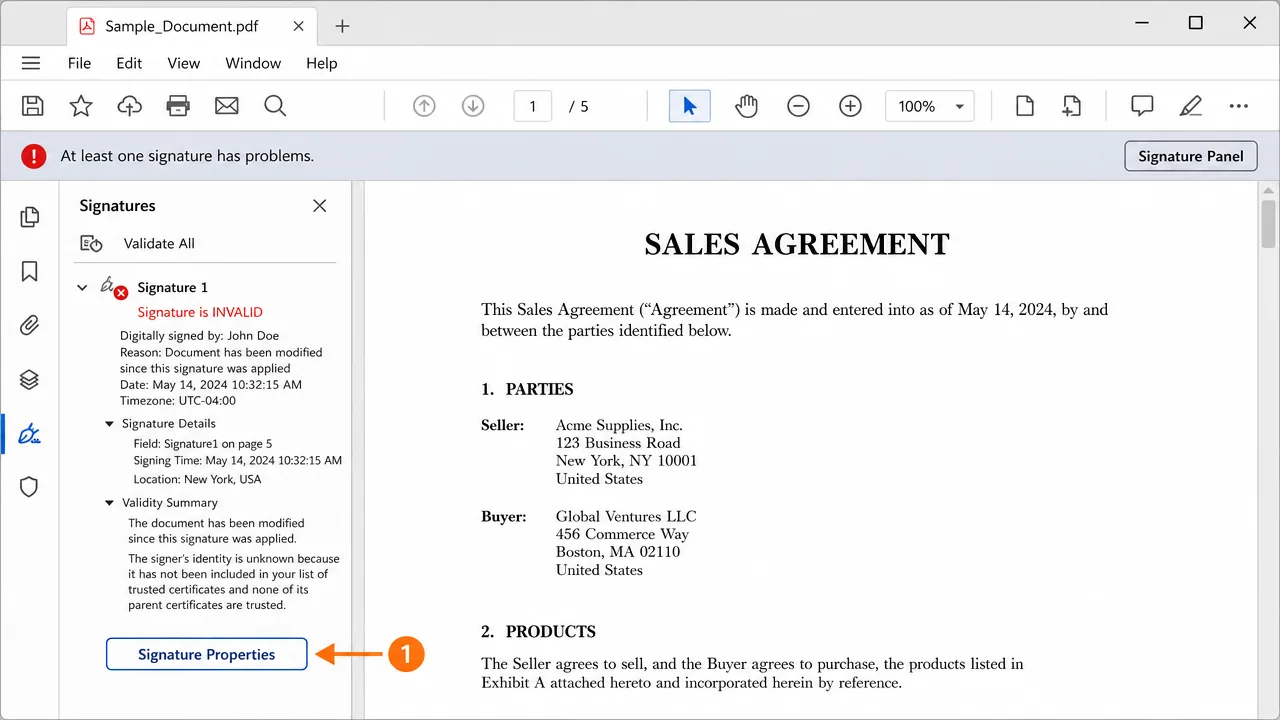This screenshot has height=720, width=1280.
Task: Open the Attachments paperclip panel
Action: pos(29,325)
